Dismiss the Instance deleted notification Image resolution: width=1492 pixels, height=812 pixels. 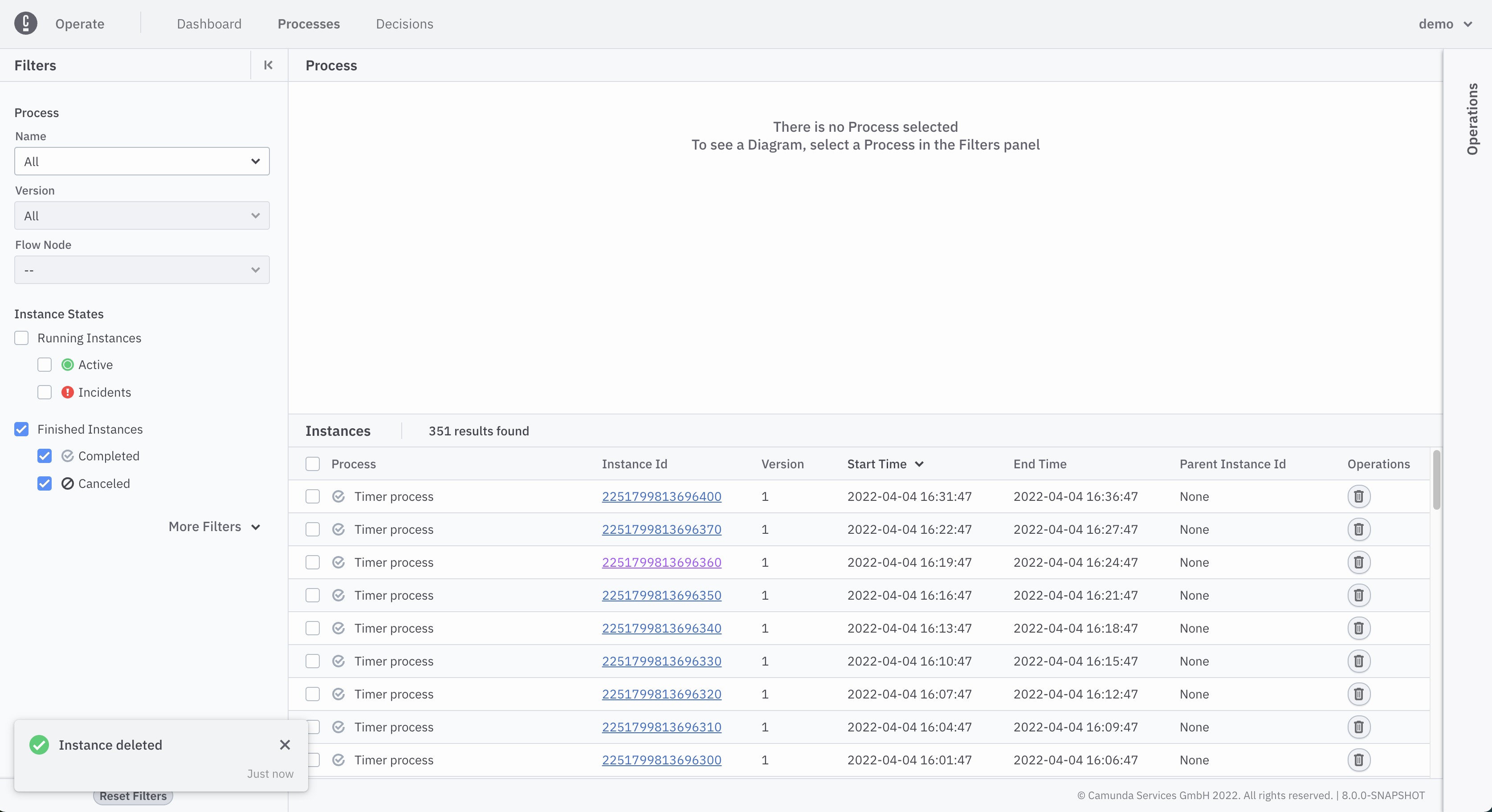(285, 745)
